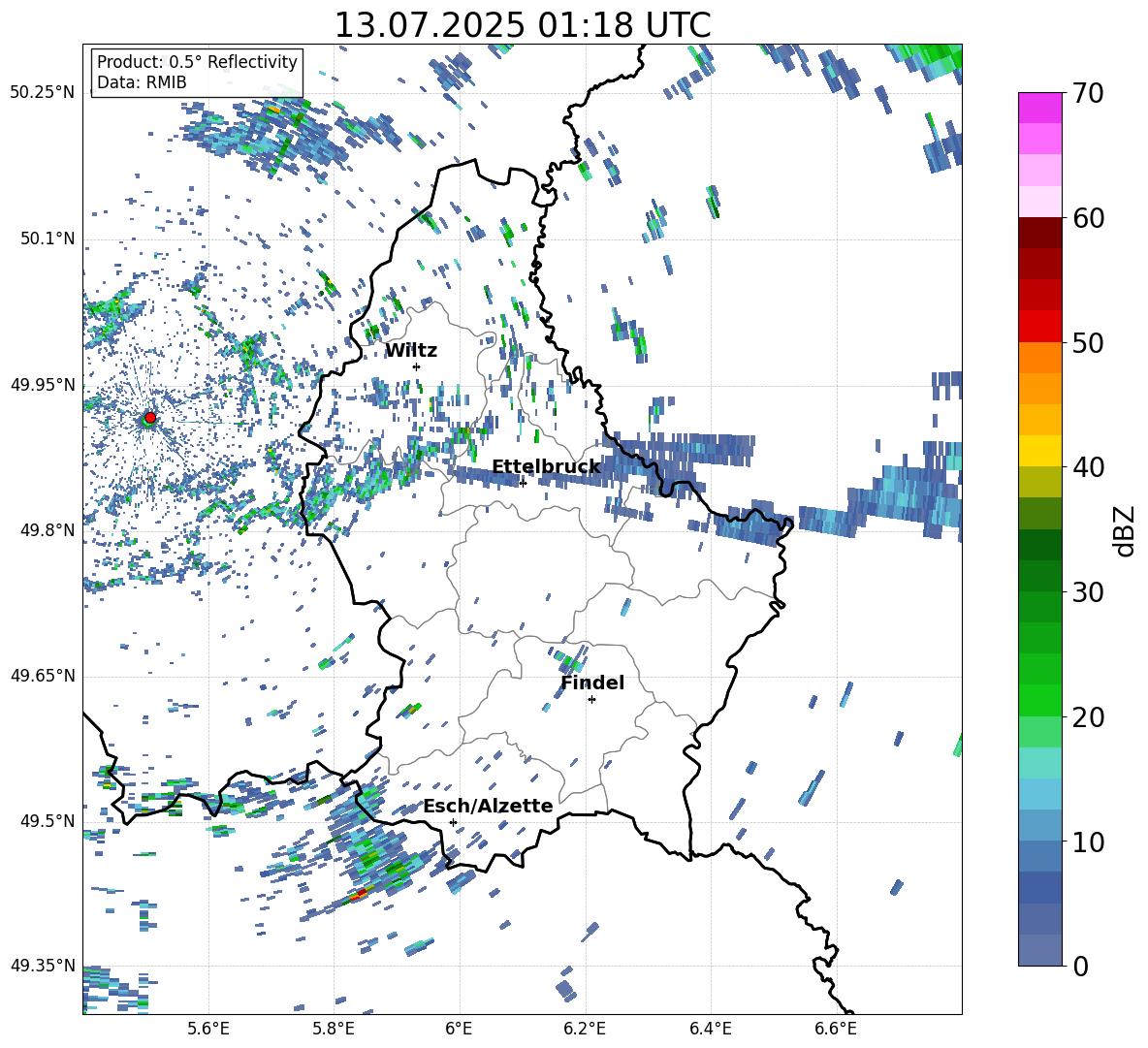This screenshot has height=1048, width=1148.
Task: Click the 50.25°N latitude label
Action: coord(43,93)
